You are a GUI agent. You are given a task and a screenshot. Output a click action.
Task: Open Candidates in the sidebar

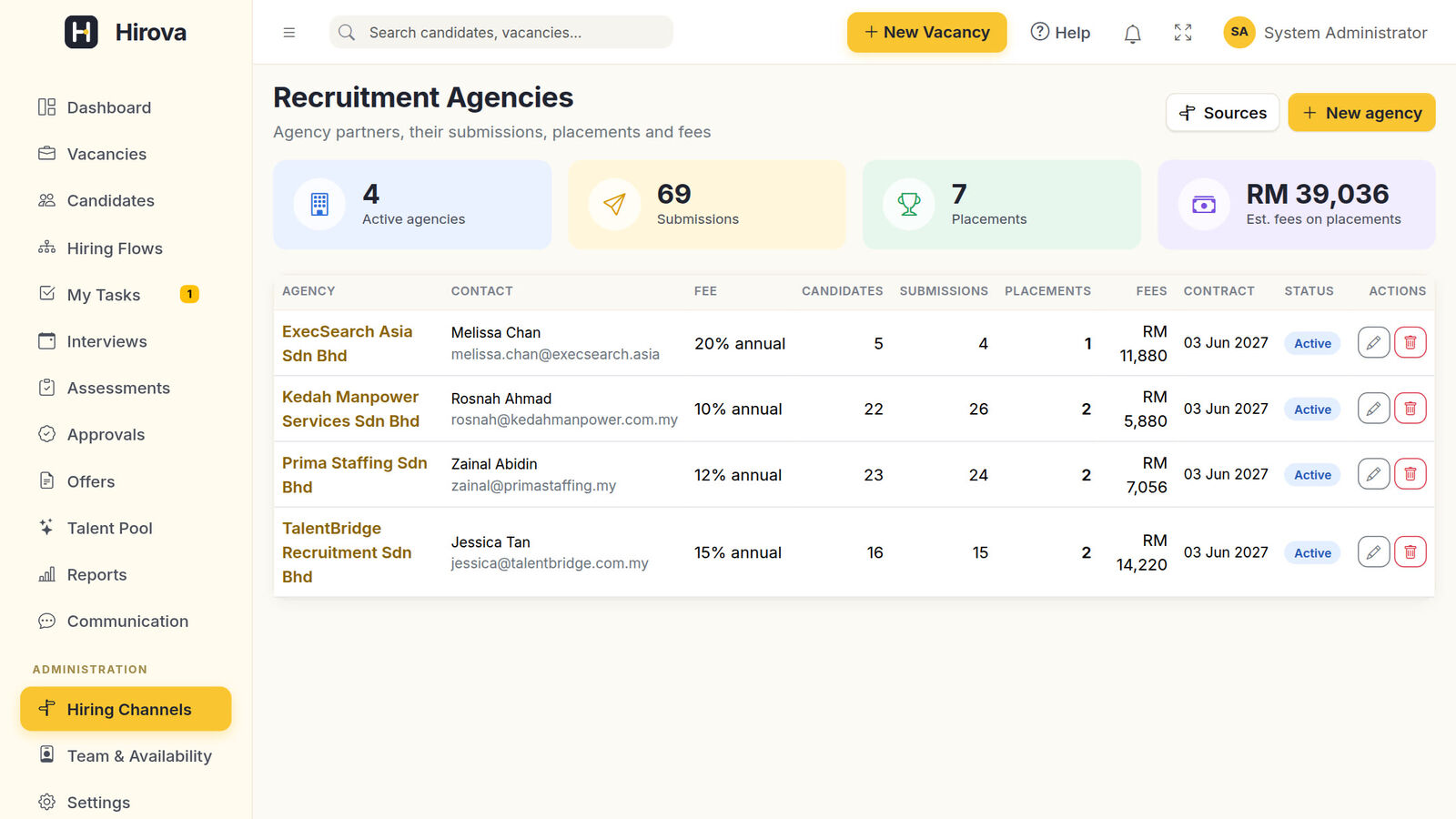(x=126, y=200)
